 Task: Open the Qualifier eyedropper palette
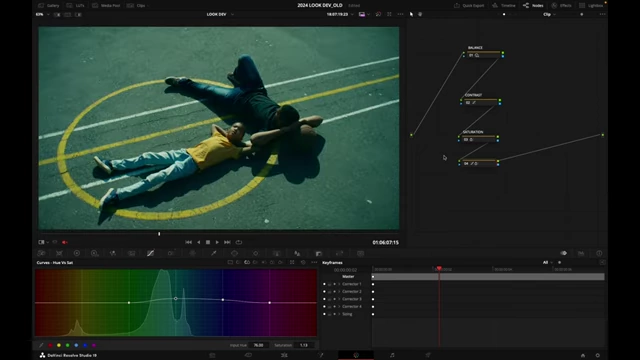point(213,253)
